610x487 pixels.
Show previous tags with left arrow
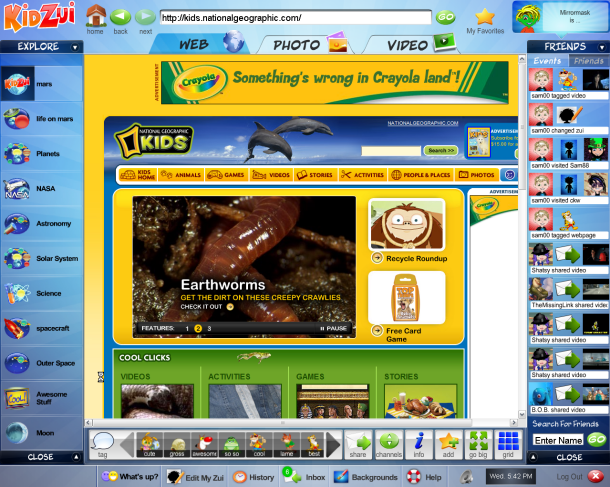click(x=128, y=444)
